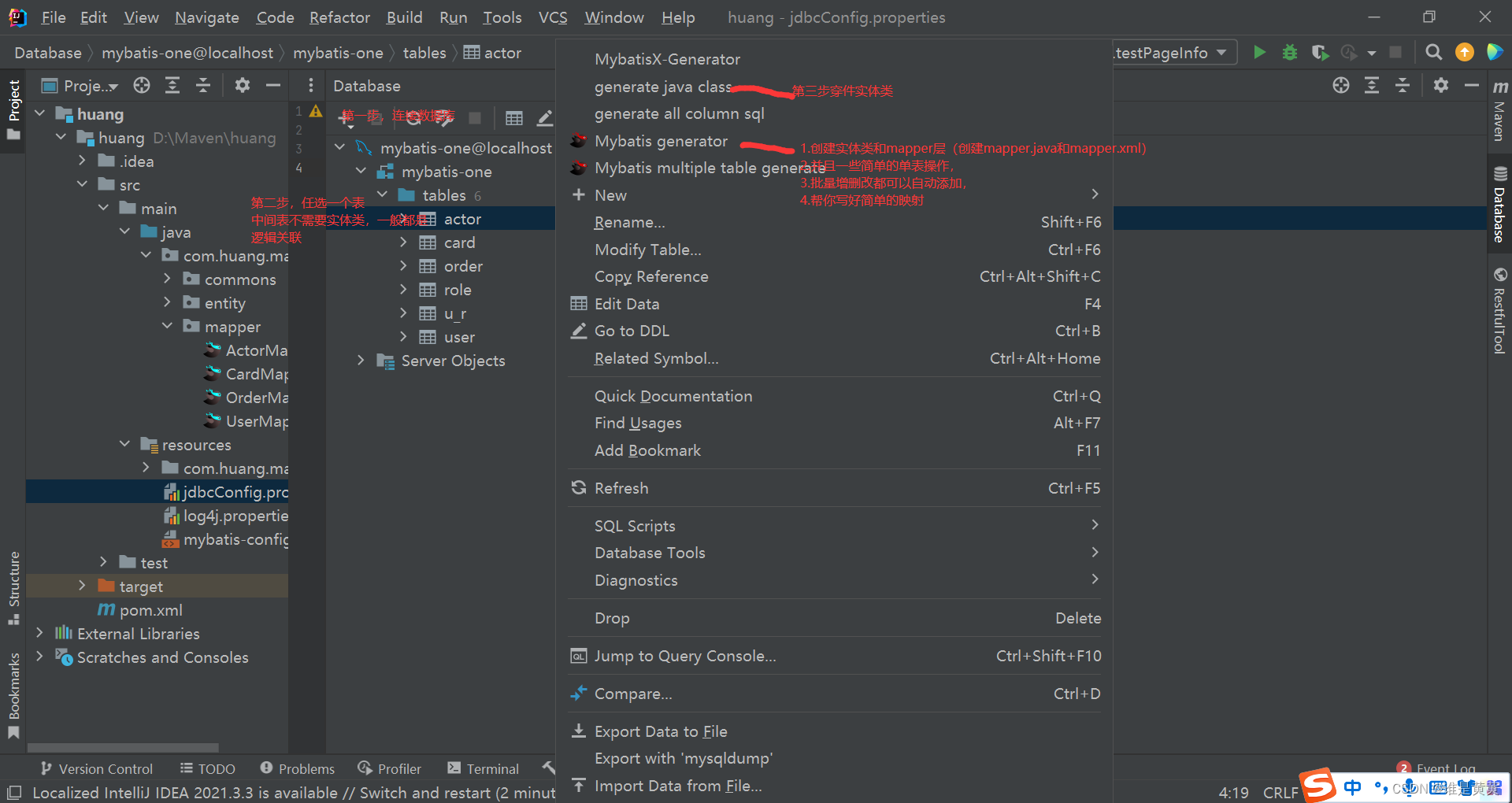Expand the entity package
Screen dimensions: 1512x803
pyautogui.click(x=167, y=303)
